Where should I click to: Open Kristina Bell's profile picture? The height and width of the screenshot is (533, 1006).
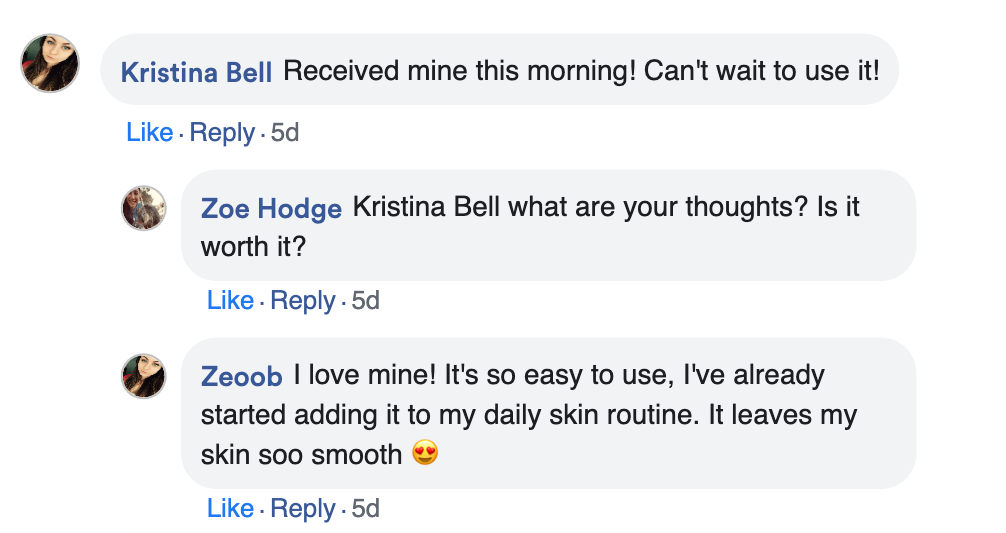pyautogui.click(x=50, y=63)
